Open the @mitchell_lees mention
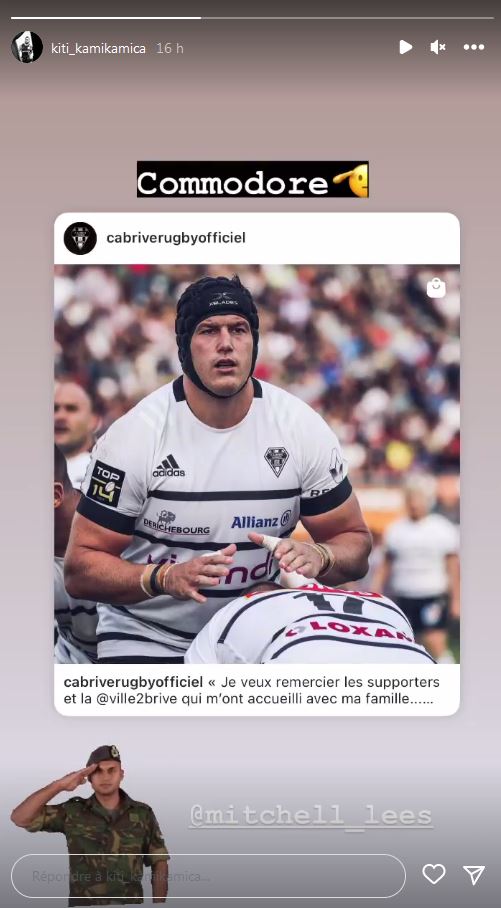This screenshot has width=501, height=908. pos(311,816)
